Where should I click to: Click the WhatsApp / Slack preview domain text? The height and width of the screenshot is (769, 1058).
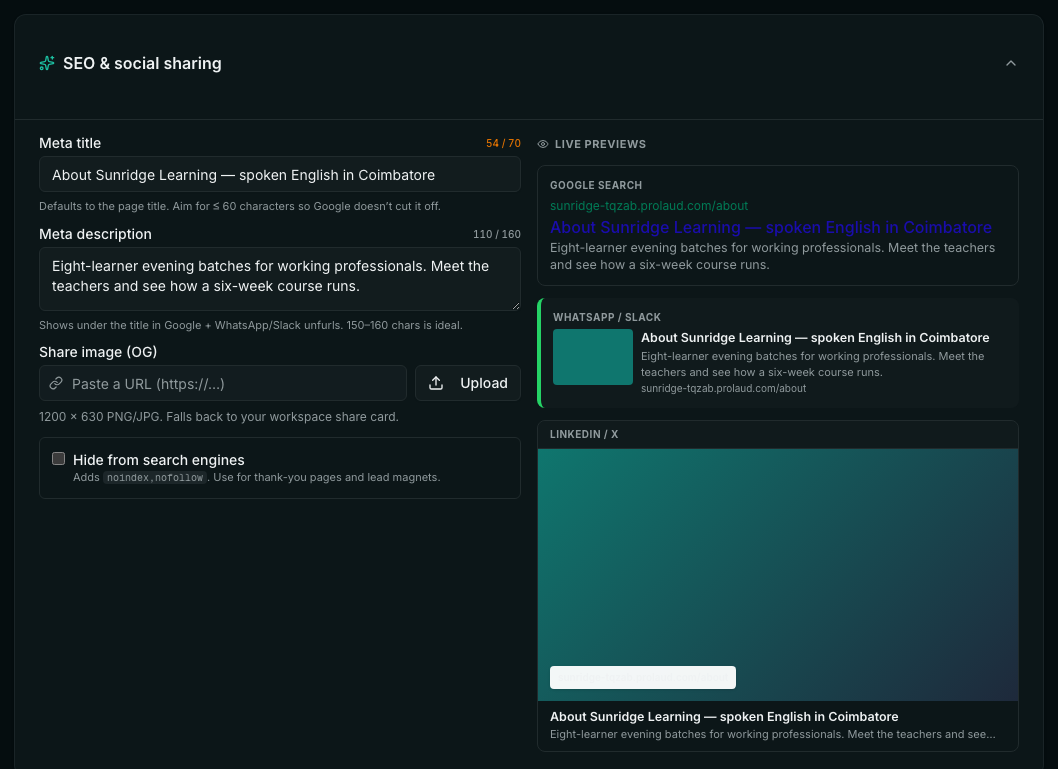(x=723, y=389)
